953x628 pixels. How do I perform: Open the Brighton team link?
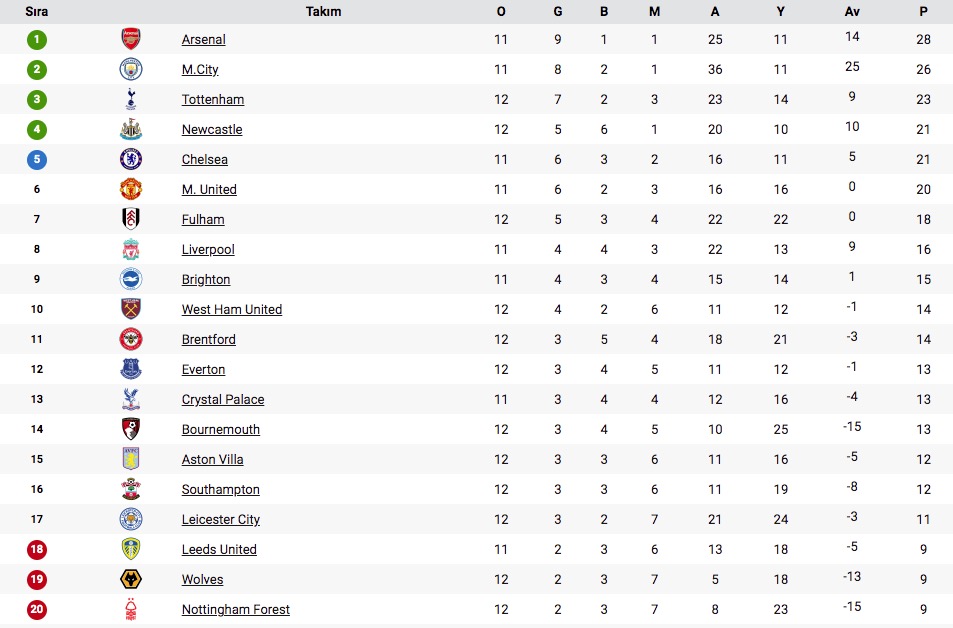pyautogui.click(x=206, y=280)
